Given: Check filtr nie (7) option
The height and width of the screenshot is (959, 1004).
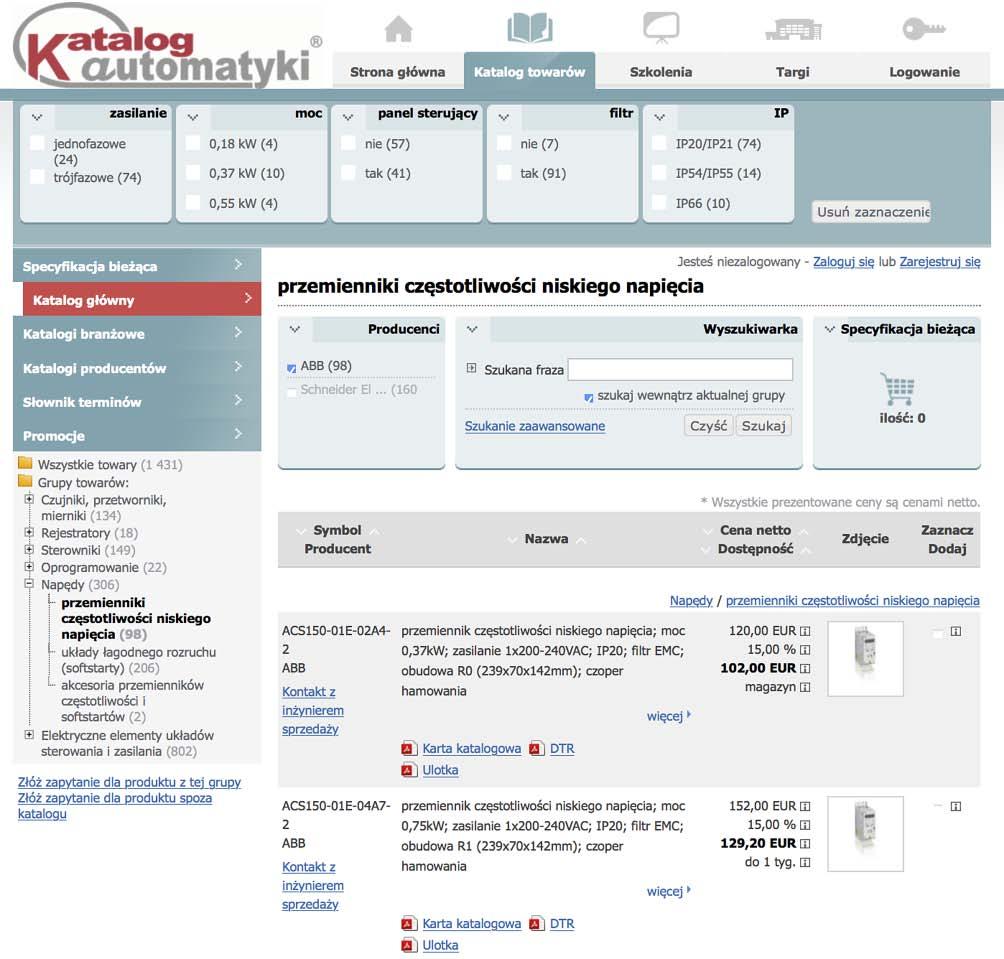Looking at the screenshot, I should pos(505,143).
